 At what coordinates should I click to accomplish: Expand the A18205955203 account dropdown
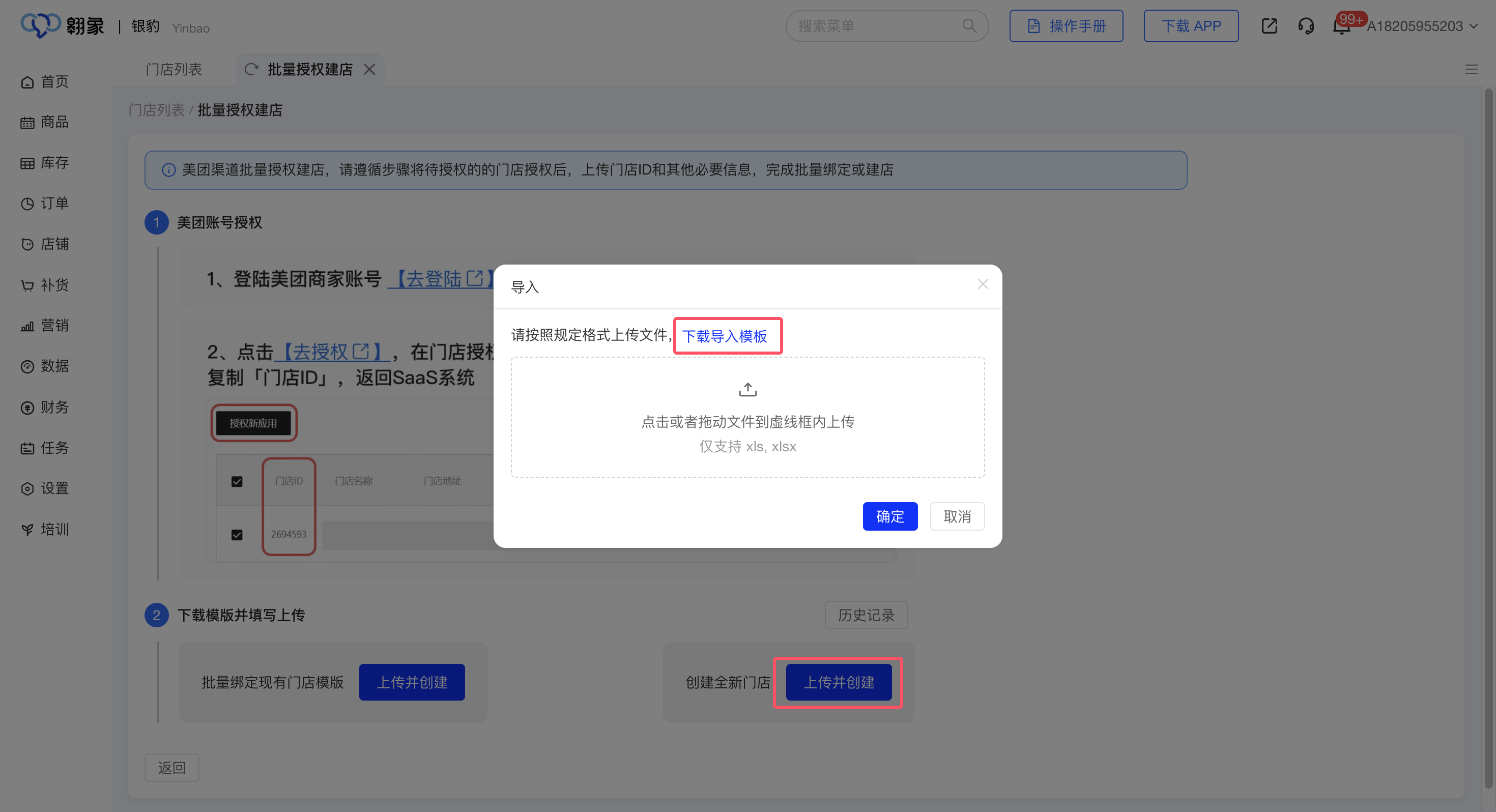(x=1421, y=26)
